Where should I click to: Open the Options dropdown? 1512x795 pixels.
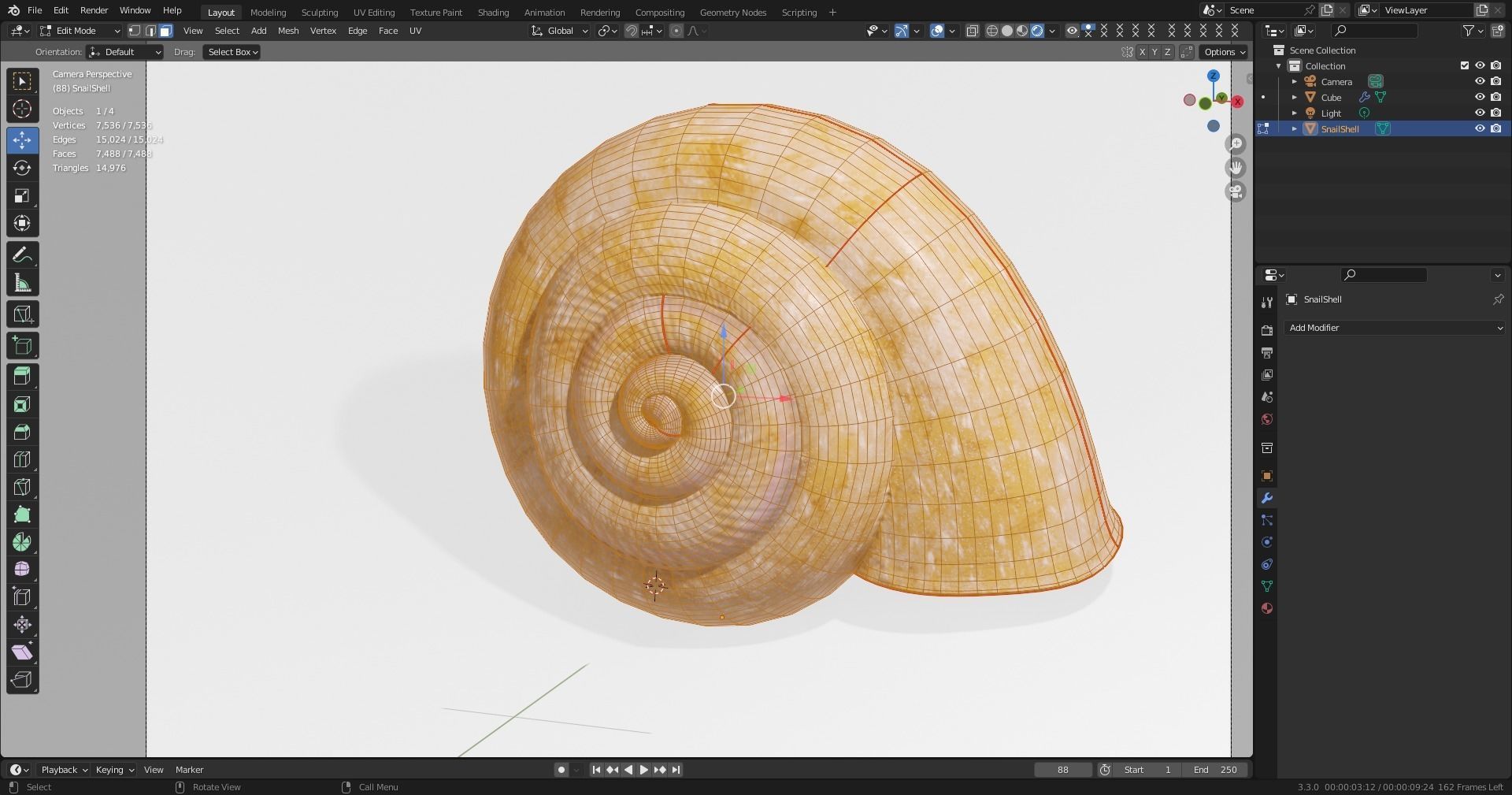tap(1224, 52)
